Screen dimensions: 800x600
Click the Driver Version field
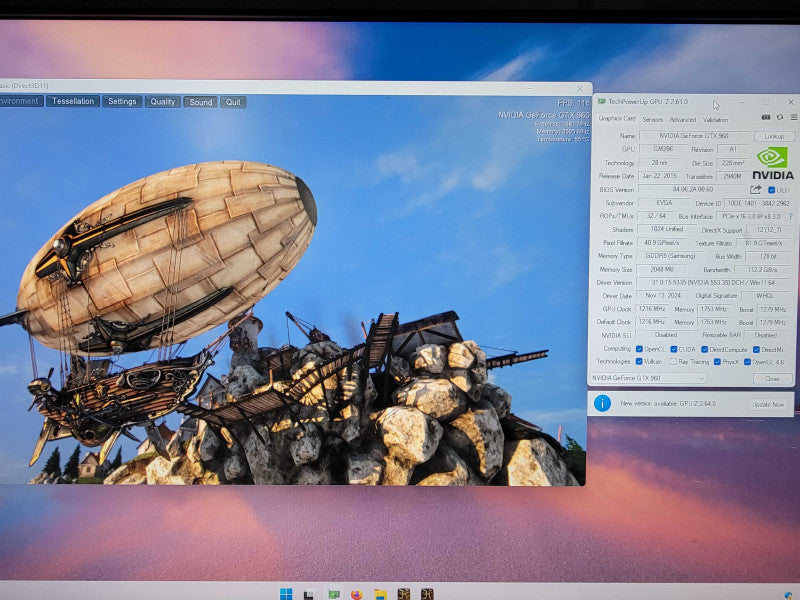[713, 283]
